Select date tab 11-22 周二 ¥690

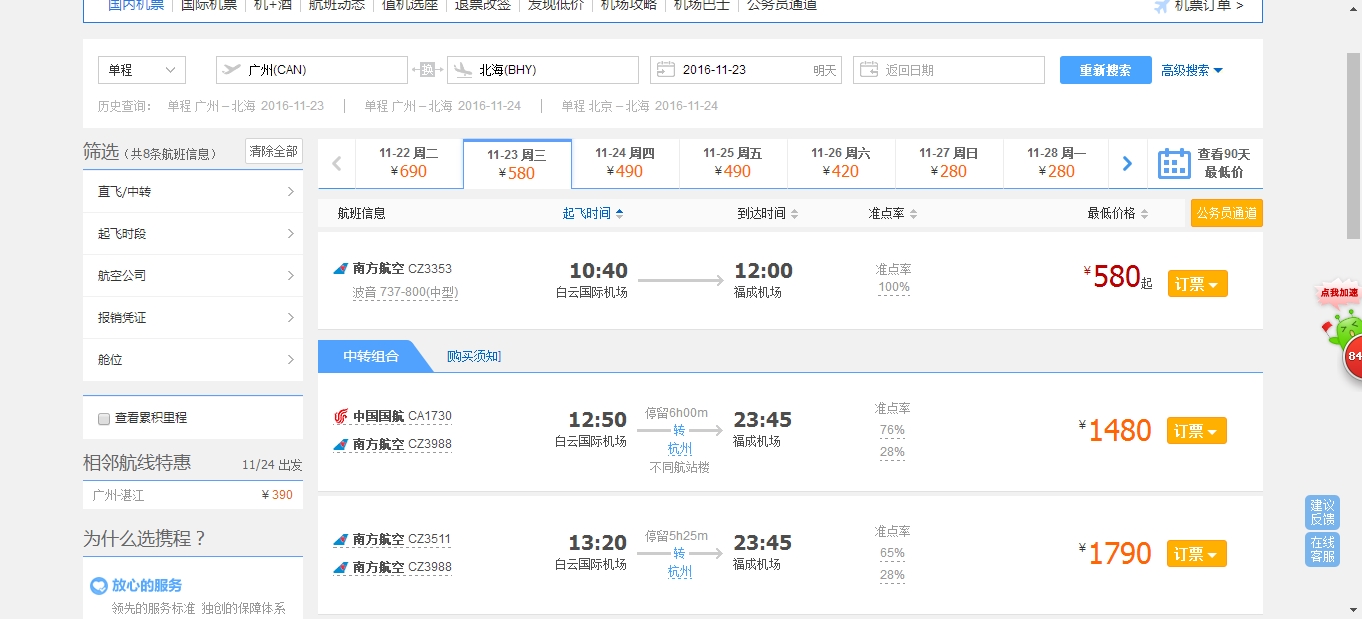coord(408,163)
